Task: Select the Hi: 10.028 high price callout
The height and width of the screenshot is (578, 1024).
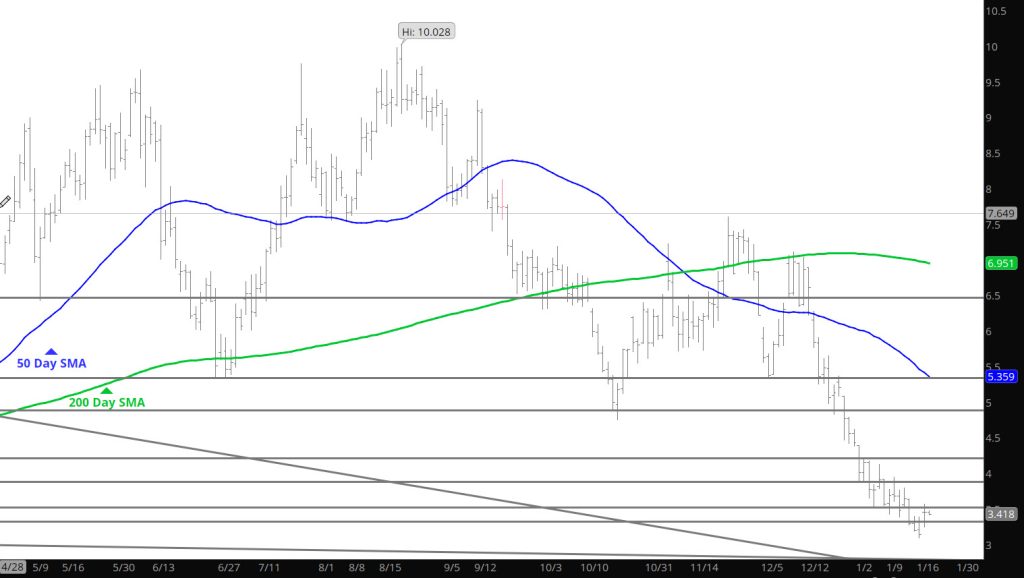Action: tap(426, 32)
